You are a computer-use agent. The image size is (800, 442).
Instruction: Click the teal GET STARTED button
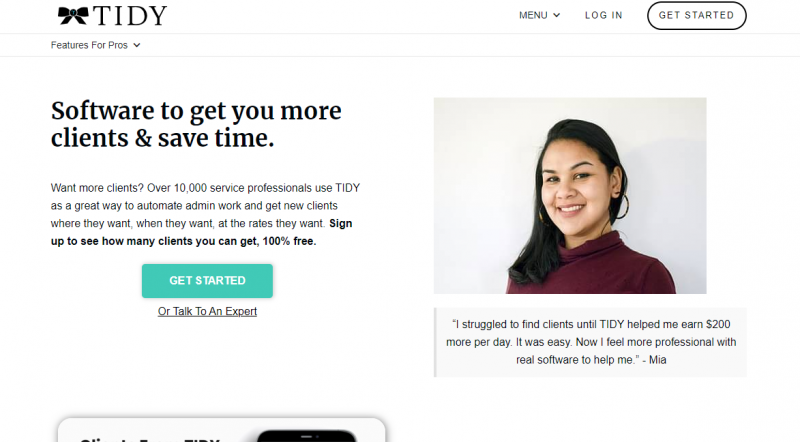click(207, 281)
